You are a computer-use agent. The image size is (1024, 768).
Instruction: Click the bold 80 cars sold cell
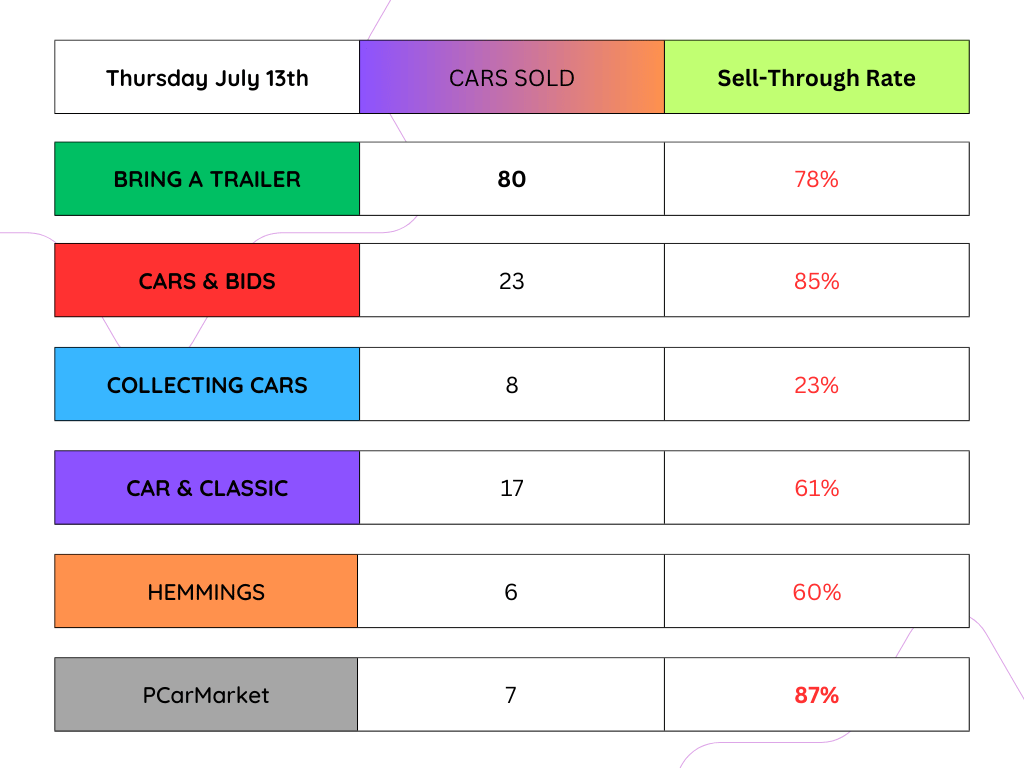coord(512,179)
